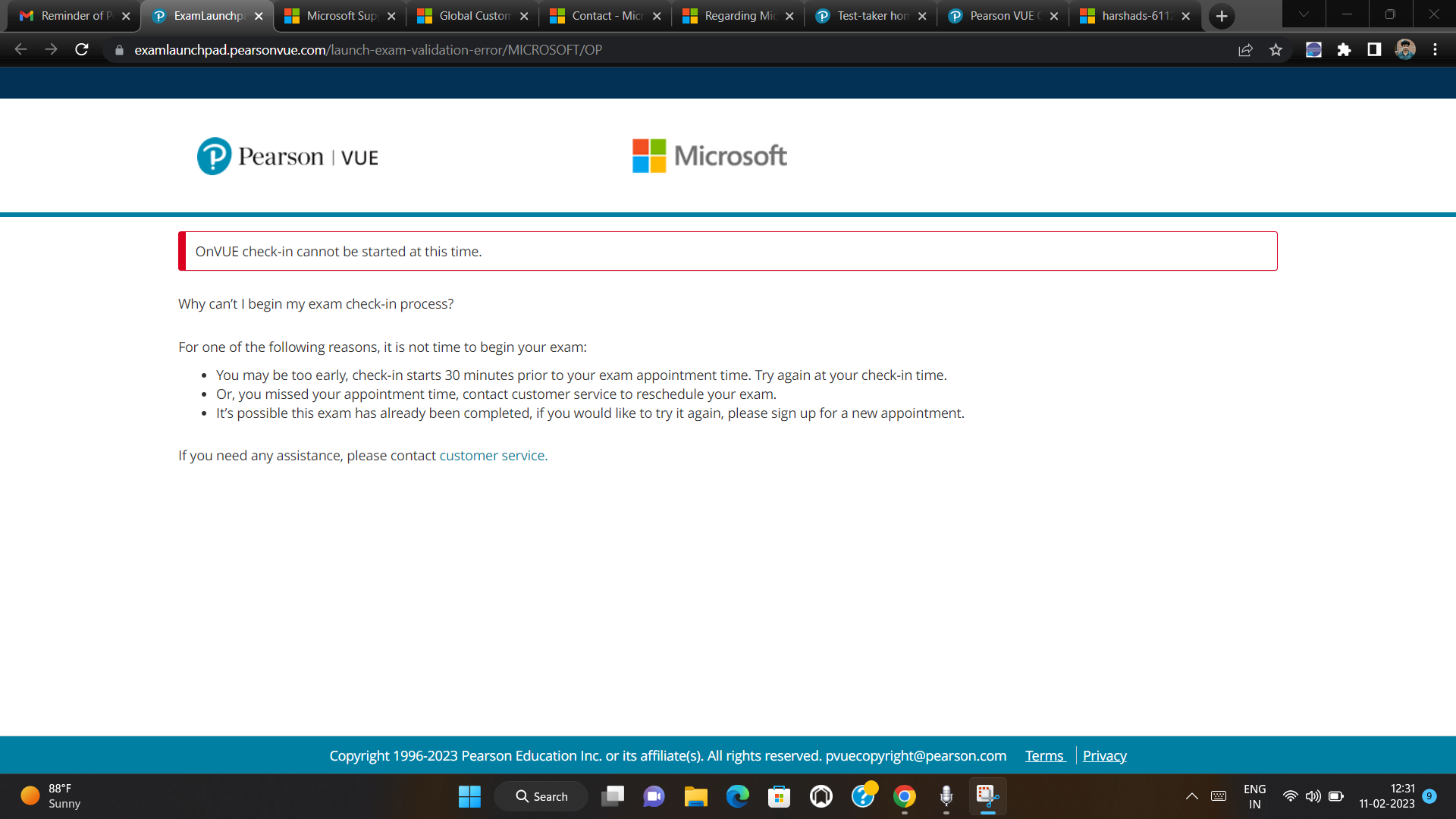Image resolution: width=1456 pixels, height=819 pixels.
Task: Click 'Why can't I begin' heading text
Action: (x=315, y=303)
